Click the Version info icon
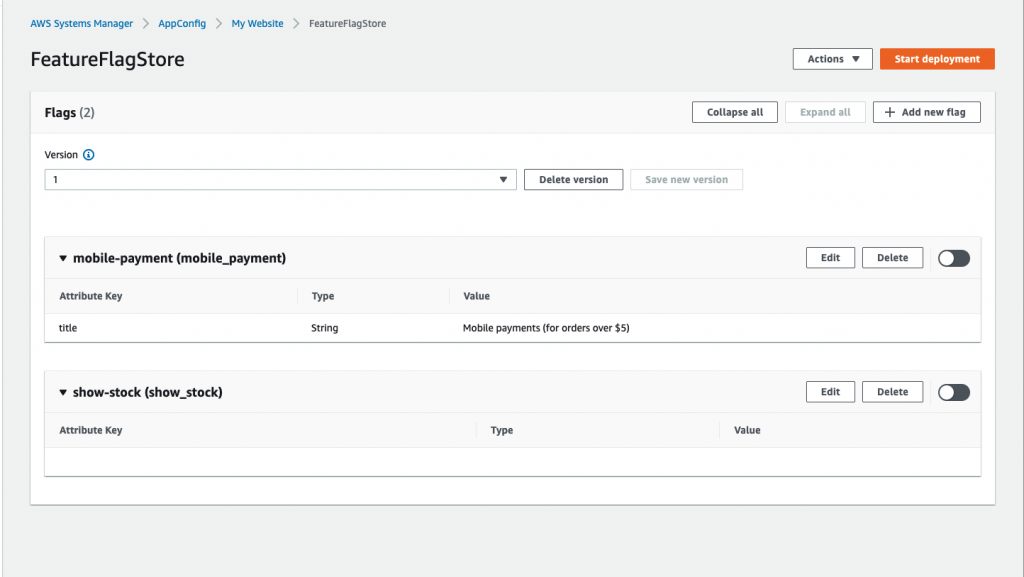Screen dimensions: 1024x577 pyautogui.click(x=89, y=155)
